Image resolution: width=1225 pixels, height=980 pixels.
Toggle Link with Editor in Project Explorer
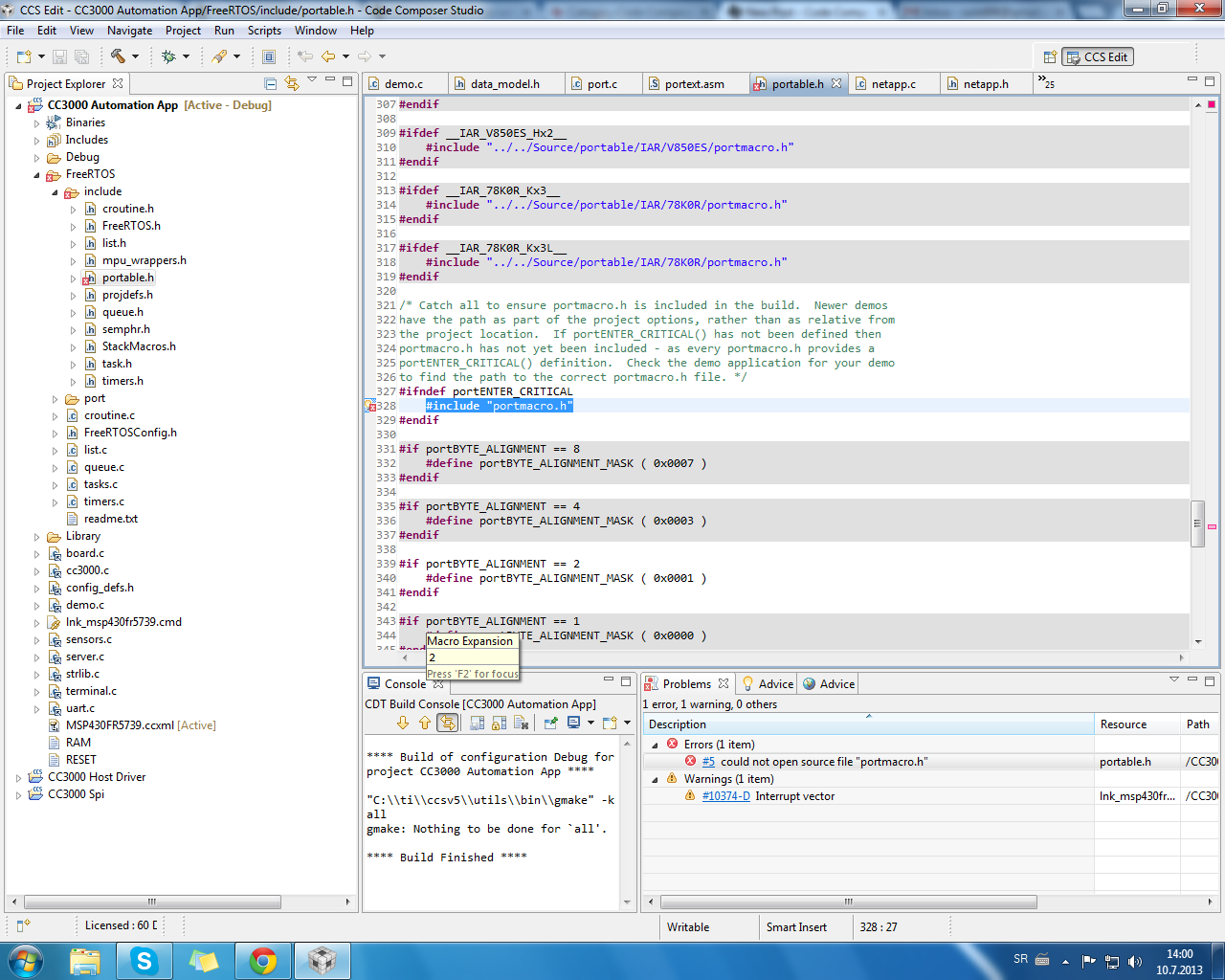click(x=292, y=83)
